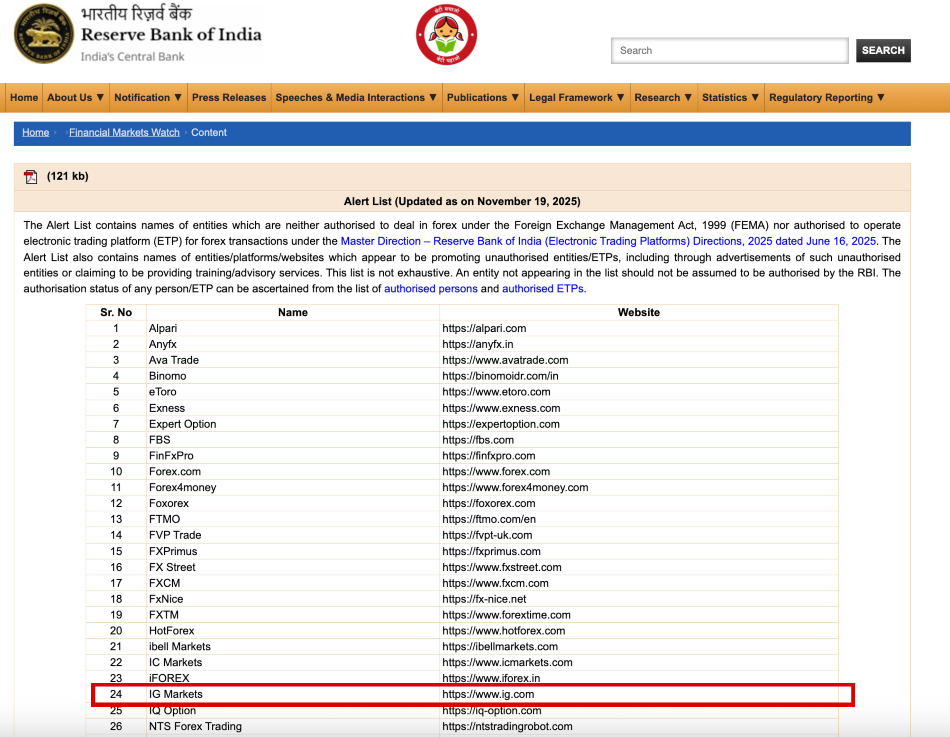Select the https://www.ig.com cell

click(639, 695)
